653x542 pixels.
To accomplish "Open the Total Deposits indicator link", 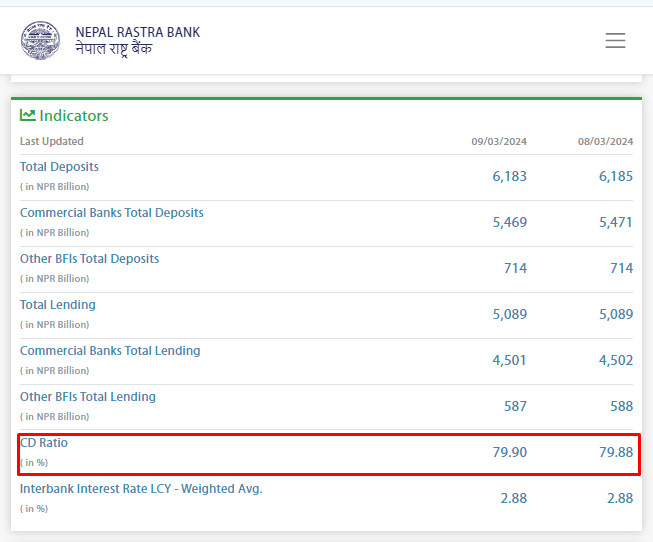I will [x=59, y=167].
